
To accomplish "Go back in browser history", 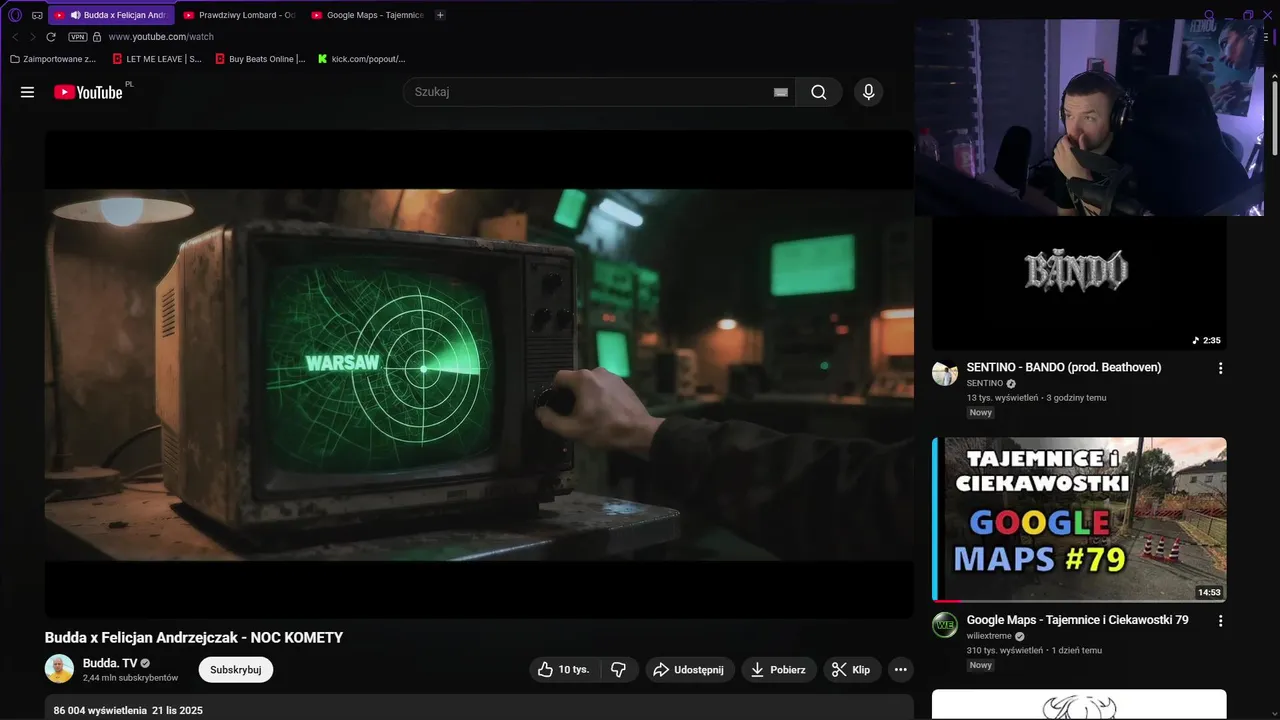I will (15, 37).
